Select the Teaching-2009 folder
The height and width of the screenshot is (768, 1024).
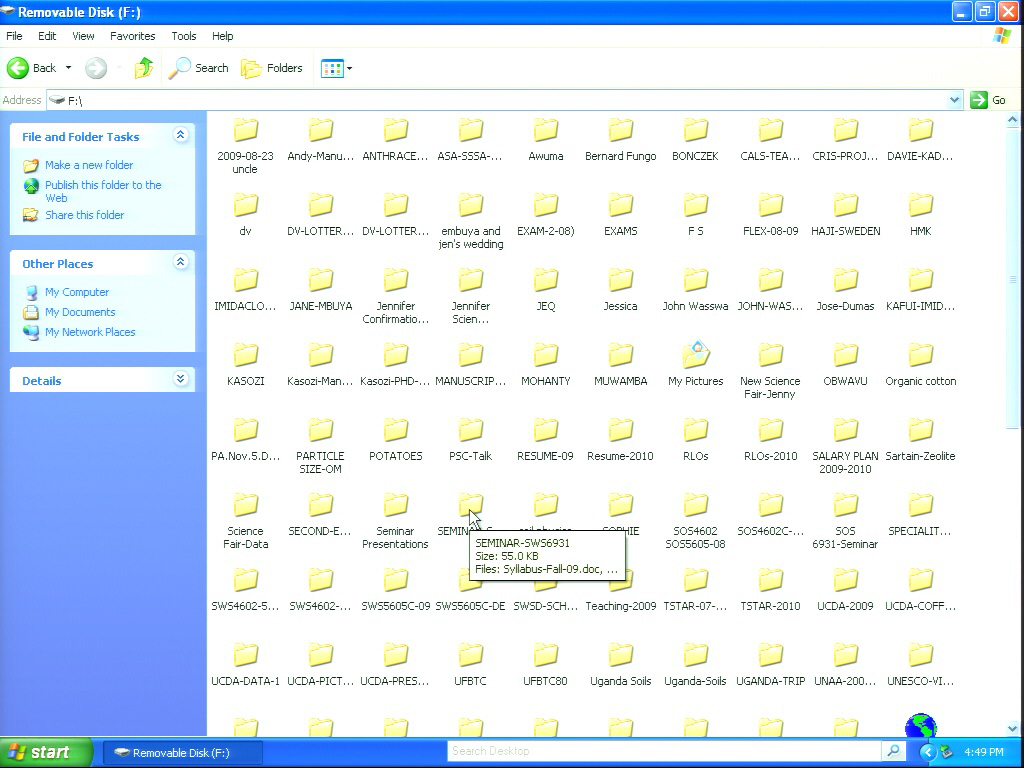point(620,590)
